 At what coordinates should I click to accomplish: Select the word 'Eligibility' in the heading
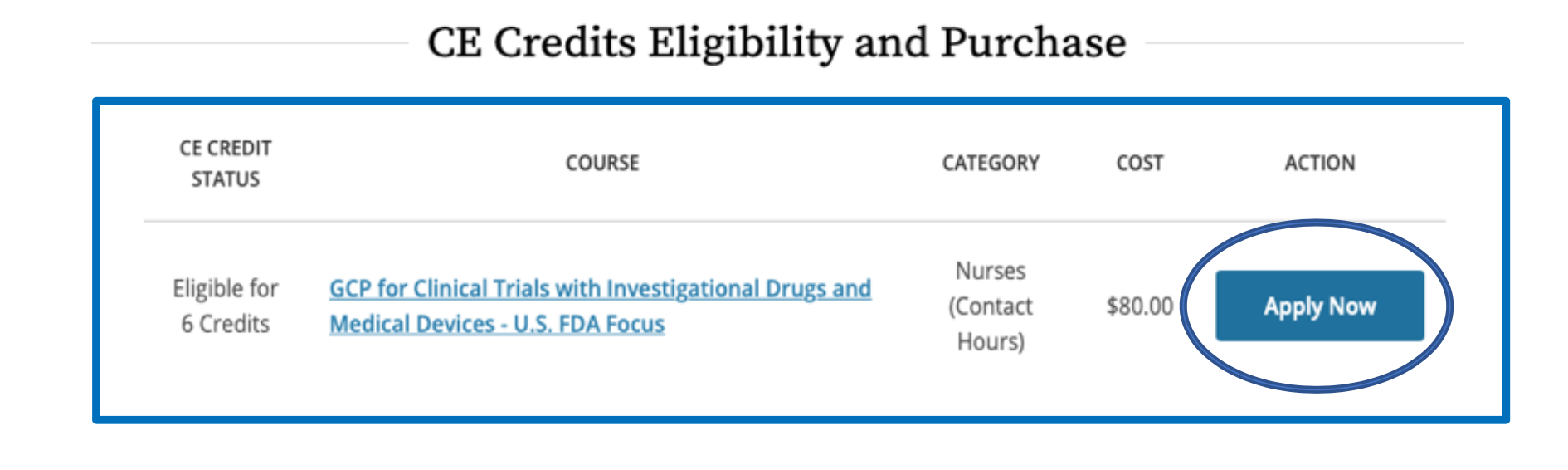pos(744,42)
